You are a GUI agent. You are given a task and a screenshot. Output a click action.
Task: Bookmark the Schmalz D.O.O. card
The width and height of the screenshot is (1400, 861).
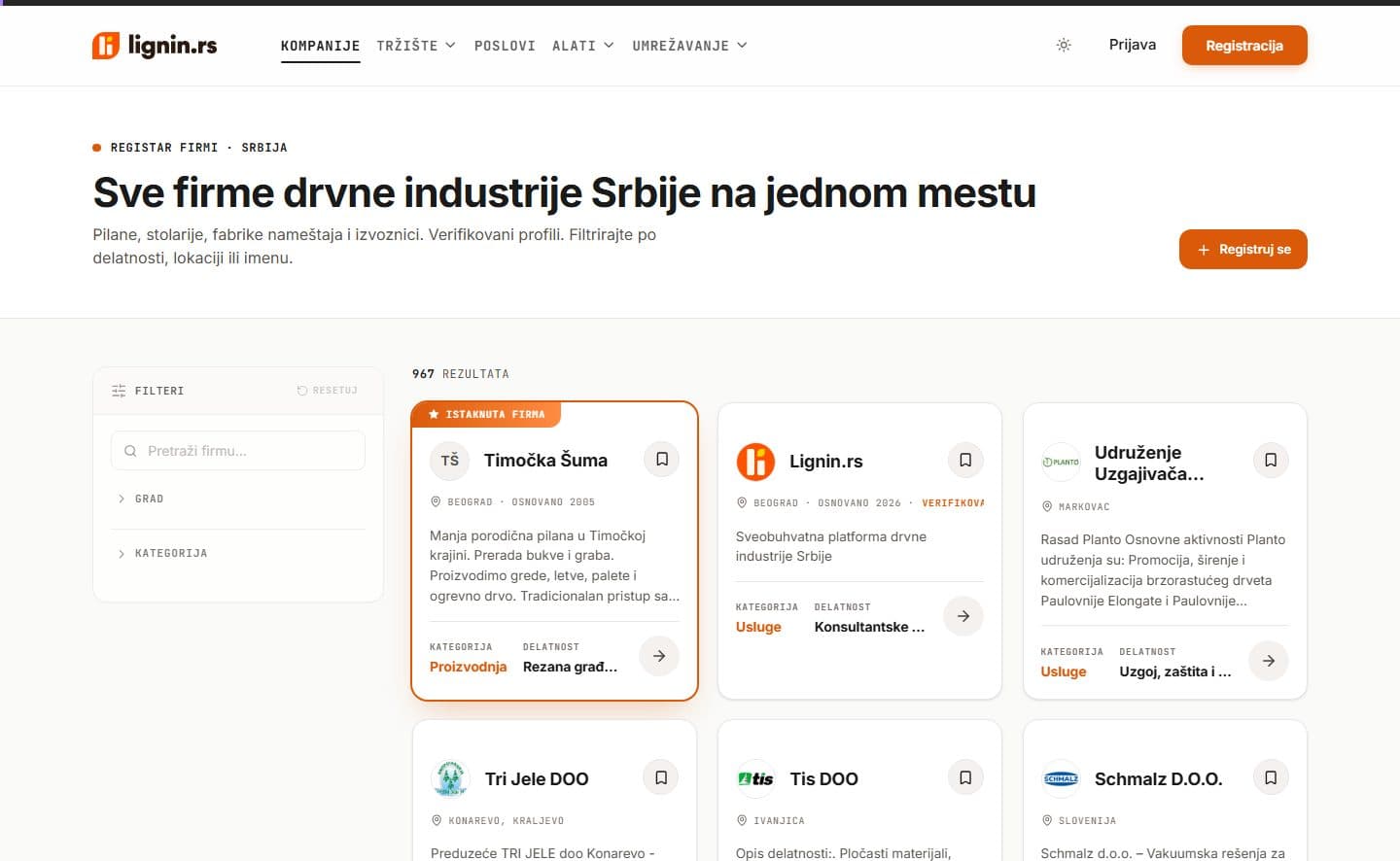(x=1271, y=777)
